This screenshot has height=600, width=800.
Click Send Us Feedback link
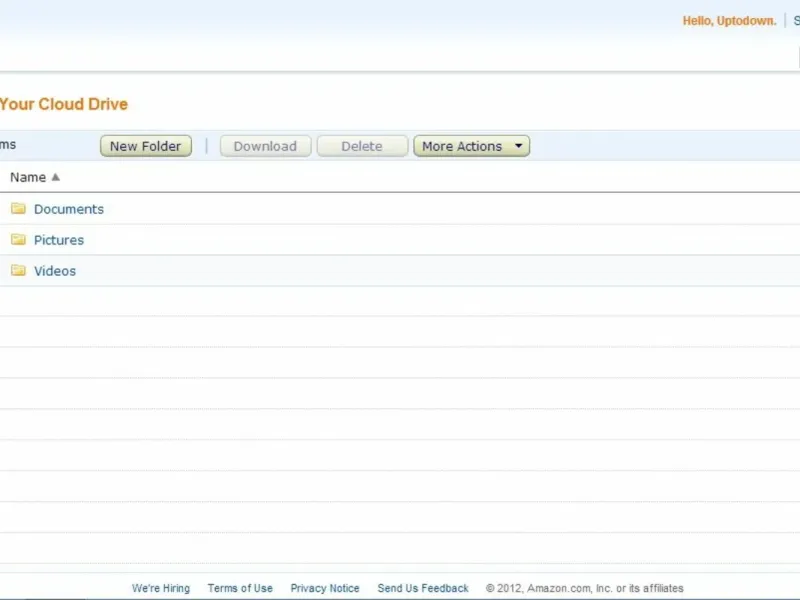(x=423, y=588)
